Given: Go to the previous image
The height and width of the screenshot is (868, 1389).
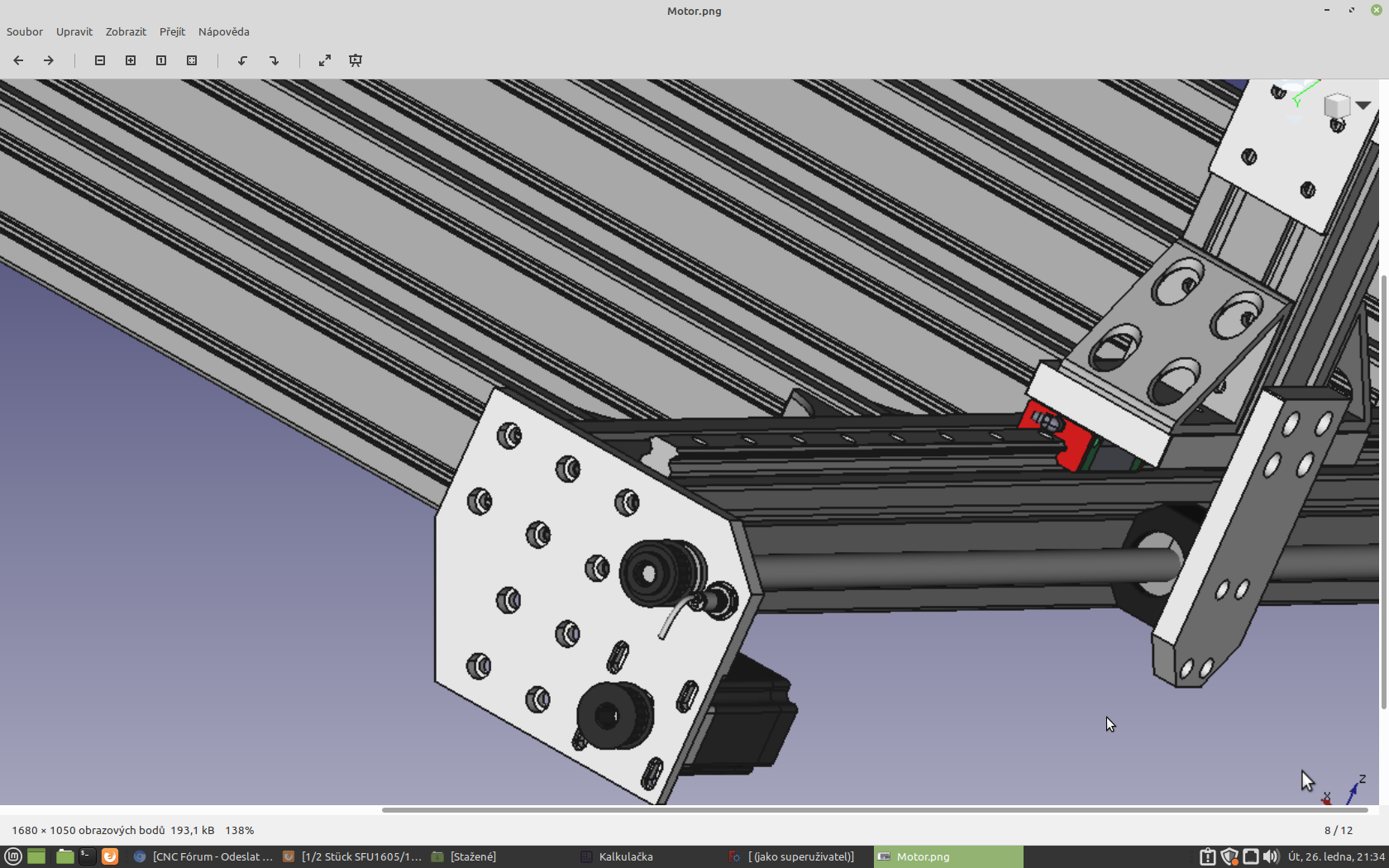Looking at the screenshot, I should pyautogui.click(x=18, y=60).
